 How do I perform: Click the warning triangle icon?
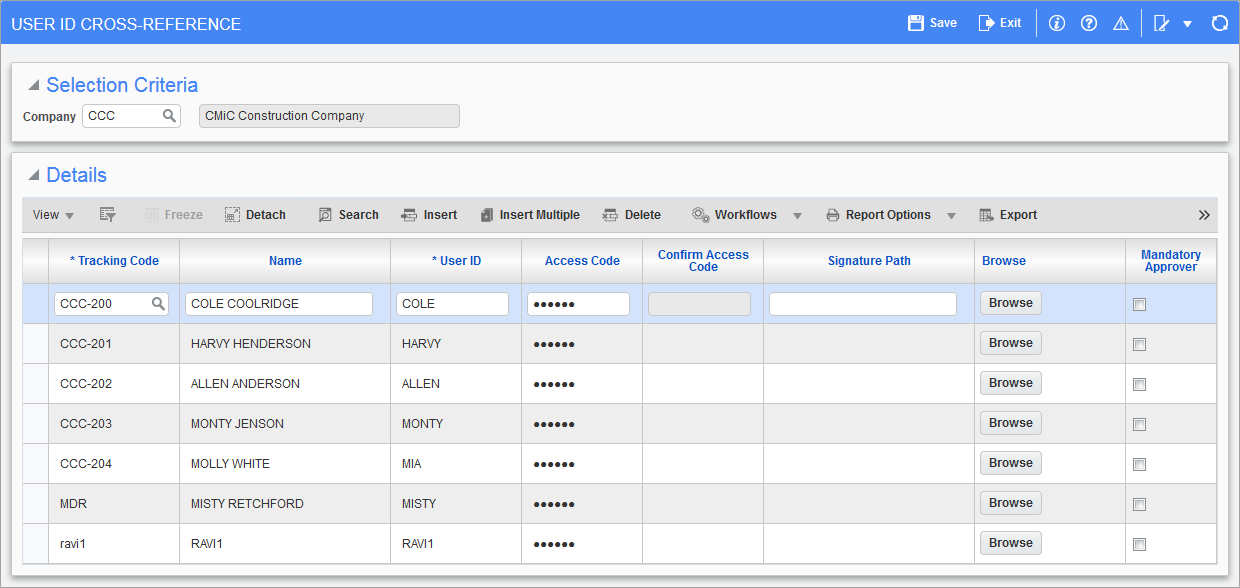(x=1121, y=23)
